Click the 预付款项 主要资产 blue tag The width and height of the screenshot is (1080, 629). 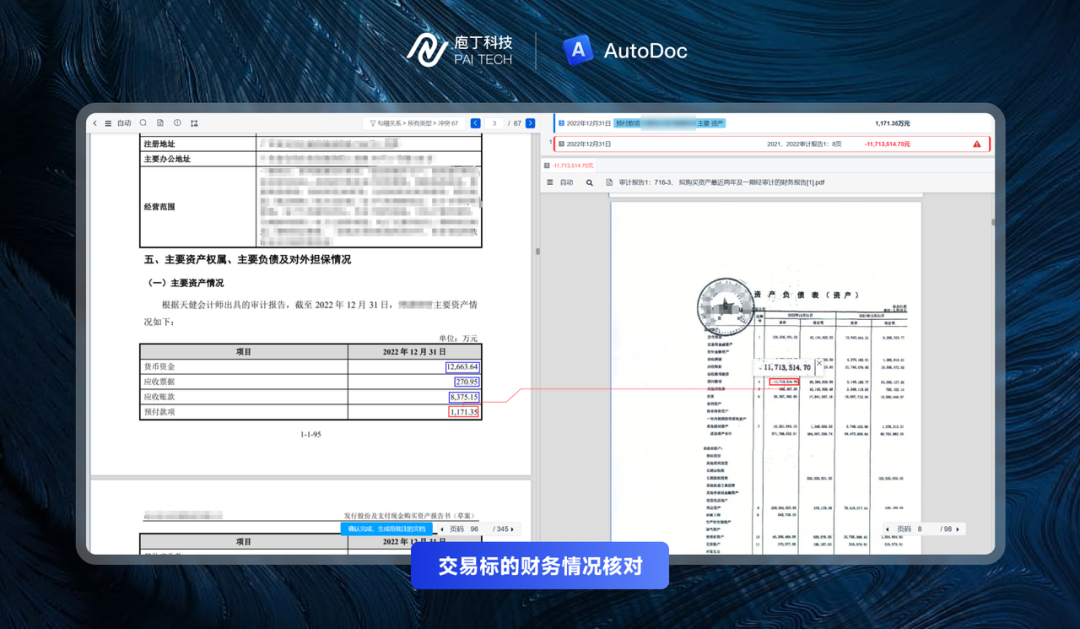pyautogui.click(x=669, y=123)
